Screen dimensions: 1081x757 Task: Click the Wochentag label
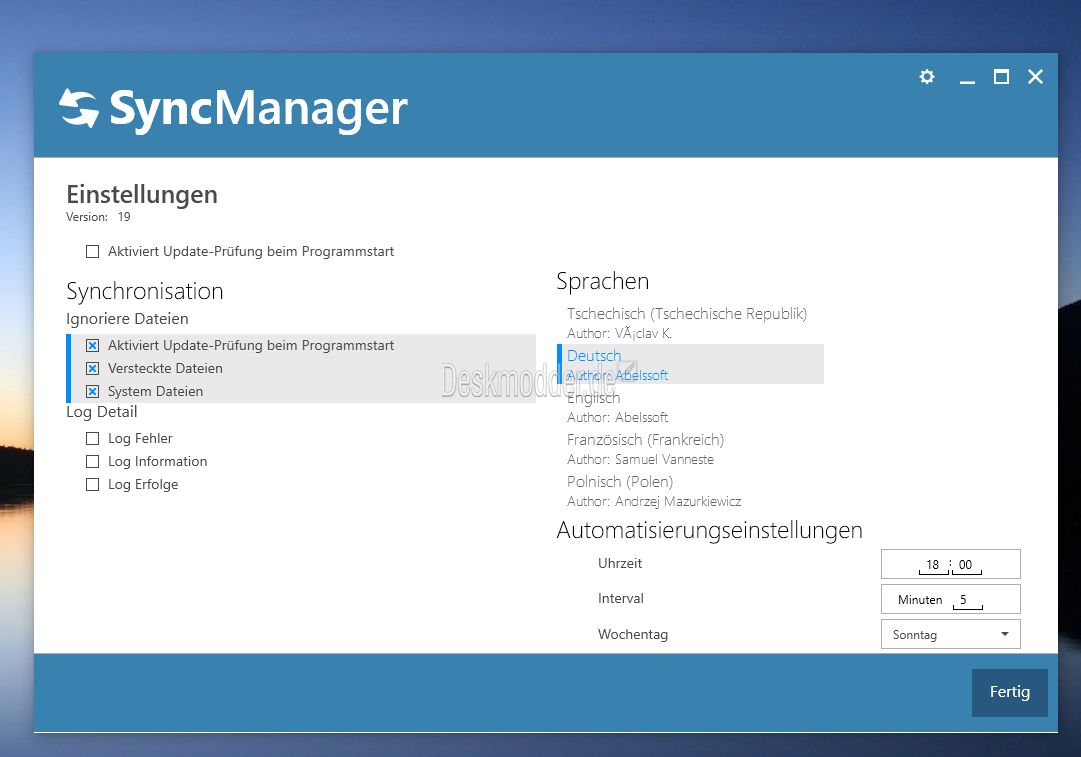pyautogui.click(x=633, y=634)
